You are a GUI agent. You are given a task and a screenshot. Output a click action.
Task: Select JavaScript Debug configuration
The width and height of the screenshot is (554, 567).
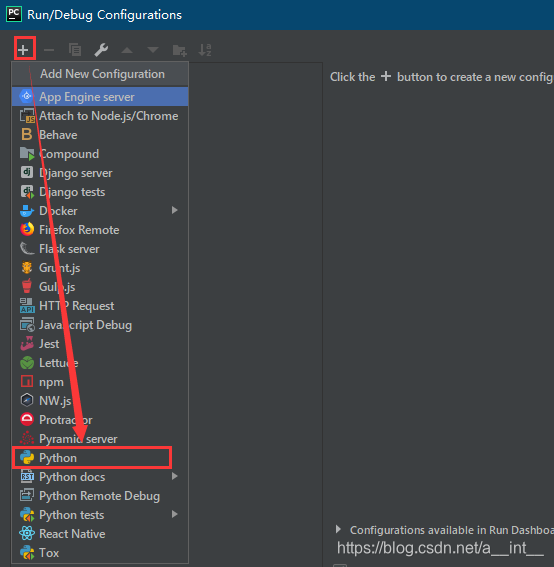coord(100,325)
